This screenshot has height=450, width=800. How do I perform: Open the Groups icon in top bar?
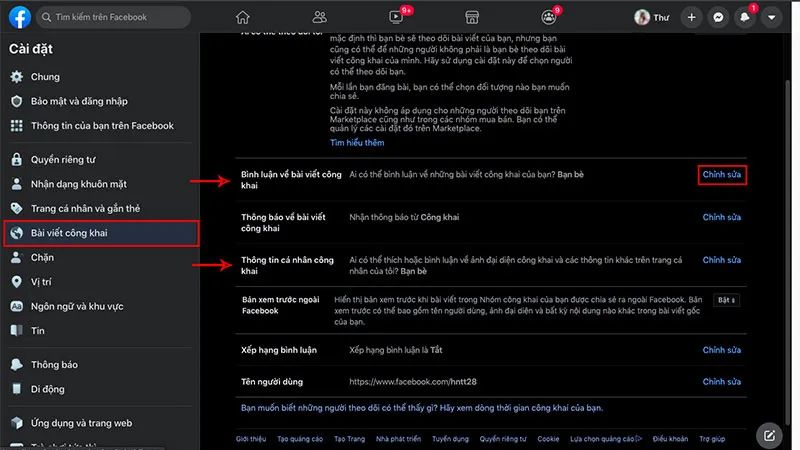[x=548, y=17]
